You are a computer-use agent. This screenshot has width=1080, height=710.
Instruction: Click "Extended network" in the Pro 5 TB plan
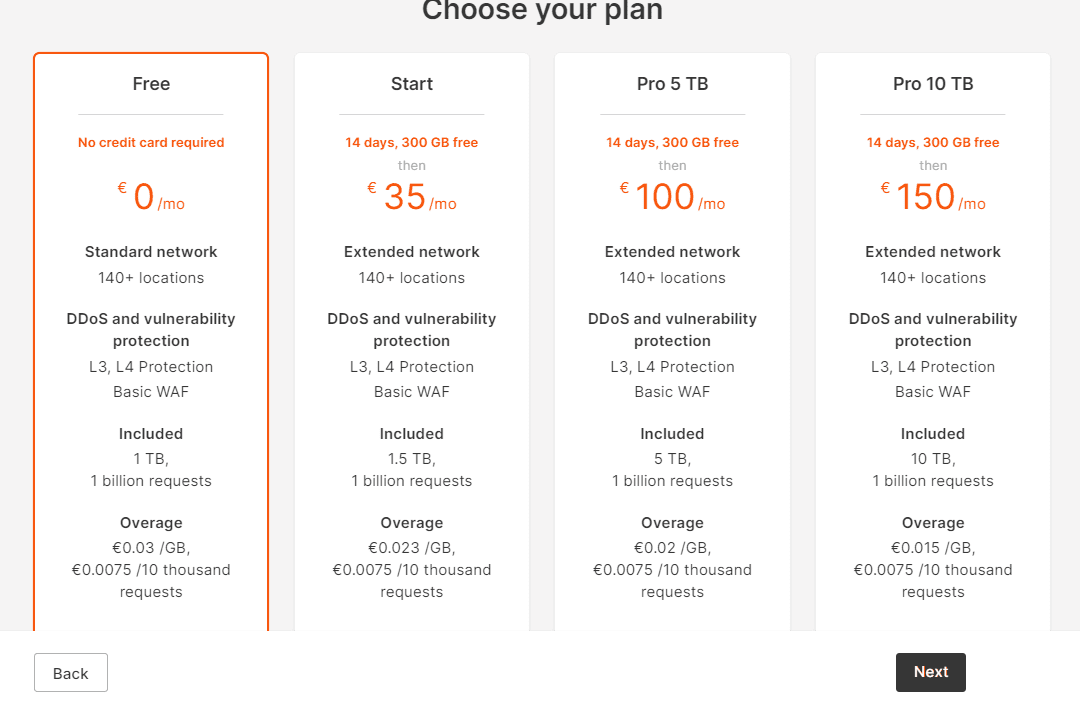[x=672, y=252]
